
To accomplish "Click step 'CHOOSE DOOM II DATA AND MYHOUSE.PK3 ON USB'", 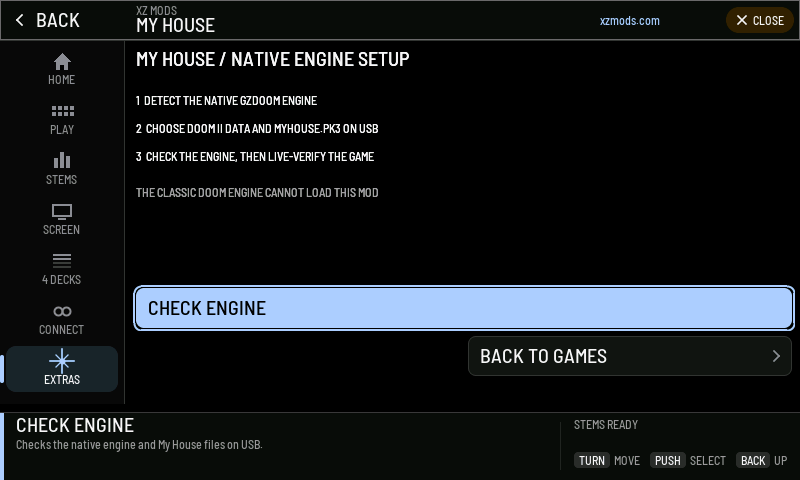I will pos(262,129).
